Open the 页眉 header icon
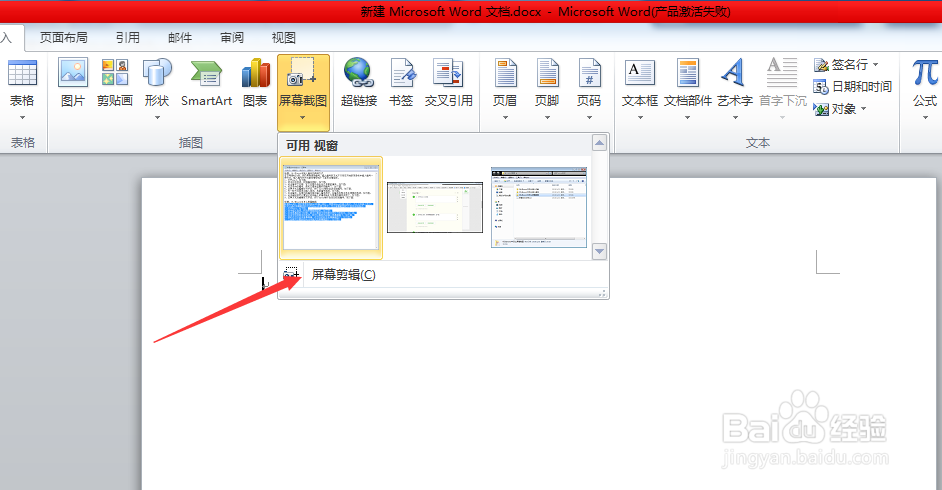This screenshot has width=942, height=490. tap(505, 73)
